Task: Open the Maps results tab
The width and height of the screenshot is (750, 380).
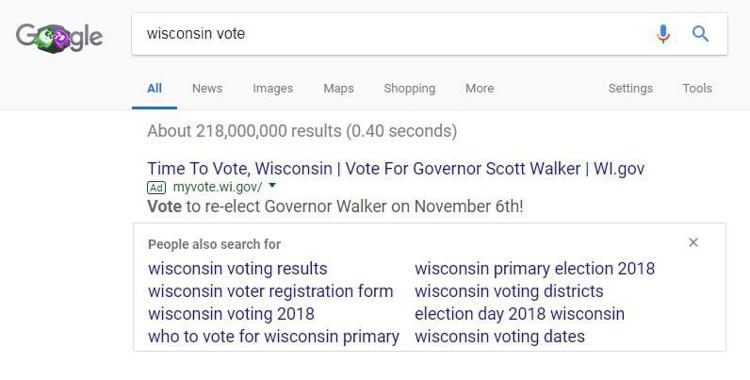Action: (338, 89)
